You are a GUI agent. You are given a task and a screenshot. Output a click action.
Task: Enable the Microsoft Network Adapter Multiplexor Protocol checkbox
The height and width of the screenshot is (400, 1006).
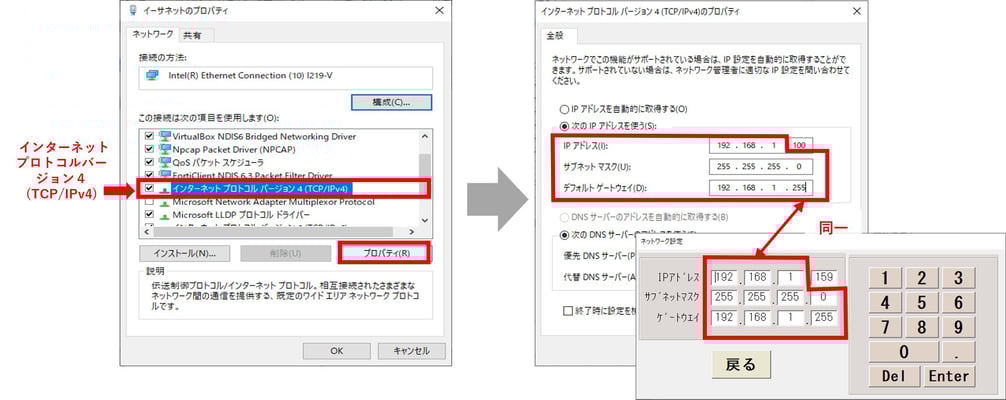click(x=150, y=201)
